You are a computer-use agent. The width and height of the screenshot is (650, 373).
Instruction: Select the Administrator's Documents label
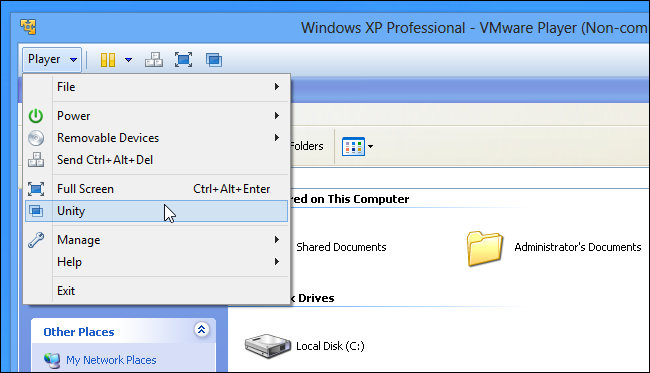coord(578,247)
